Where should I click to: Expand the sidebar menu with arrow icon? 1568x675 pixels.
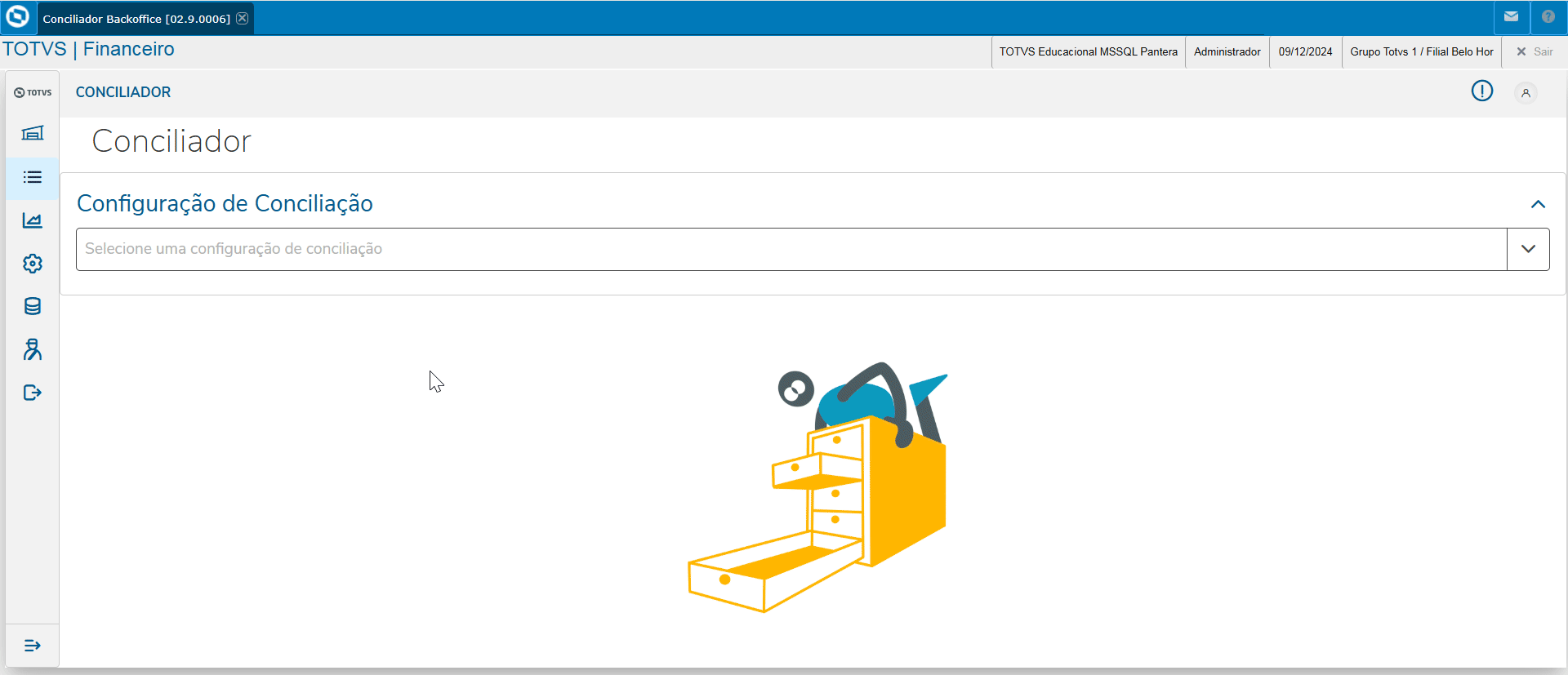(x=33, y=646)
